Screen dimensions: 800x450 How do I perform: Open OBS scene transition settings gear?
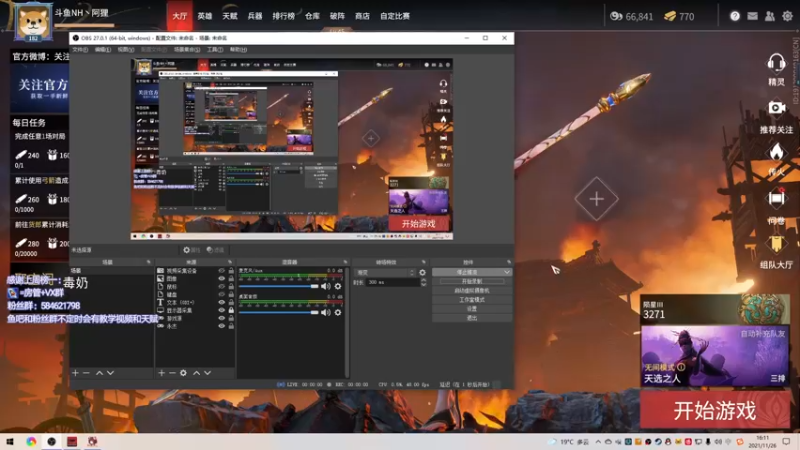click(x=422, y=272)
